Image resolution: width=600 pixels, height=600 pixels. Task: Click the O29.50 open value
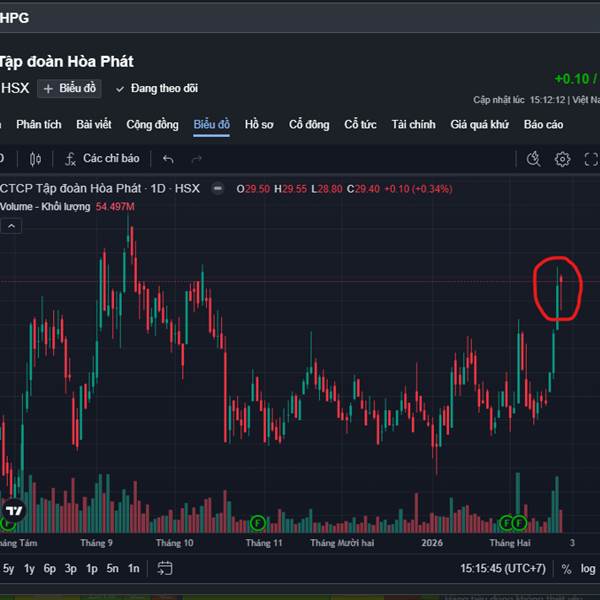click(x=253, y=189)
